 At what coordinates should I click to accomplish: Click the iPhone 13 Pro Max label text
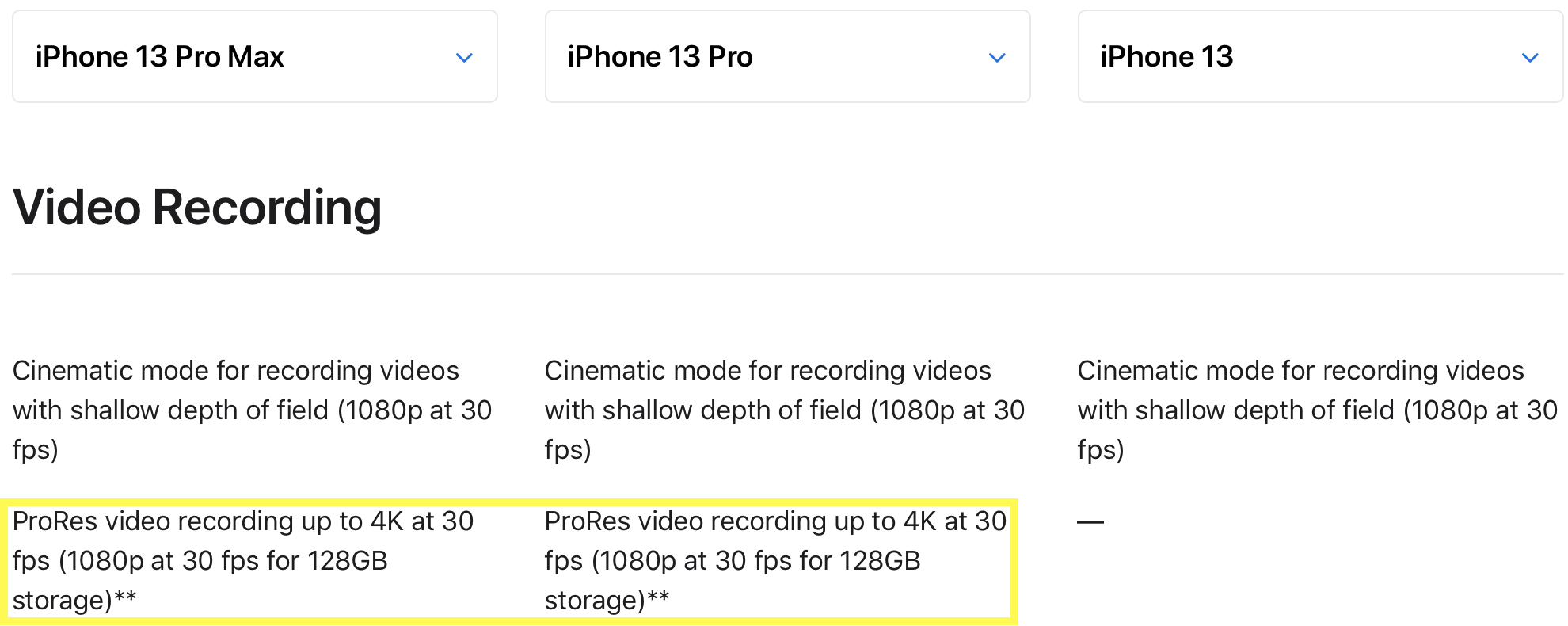click(x=160, y=57)
